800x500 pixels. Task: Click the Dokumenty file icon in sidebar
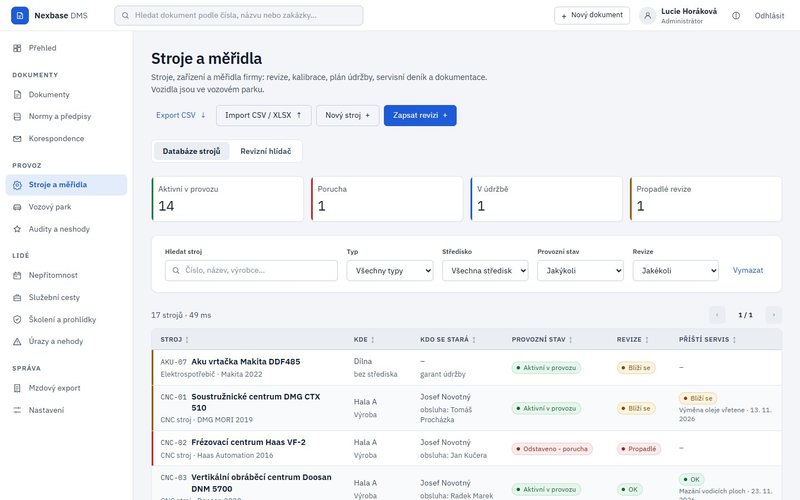click(17, 94)
